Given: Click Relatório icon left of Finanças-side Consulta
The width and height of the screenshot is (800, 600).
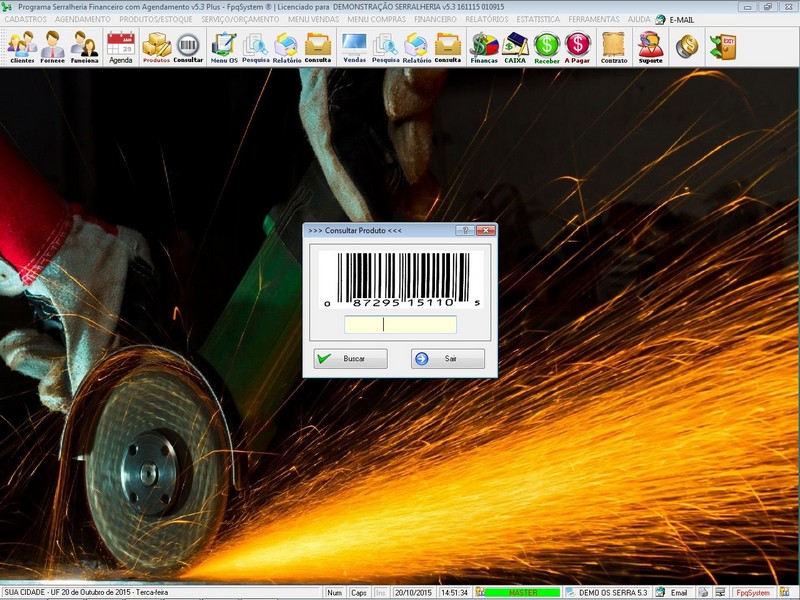Looking at the screenshot, I should click(x=416, y=47).
